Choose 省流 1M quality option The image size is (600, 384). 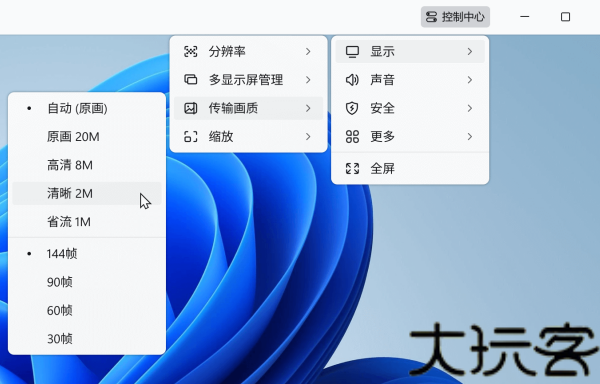[x=87, y=222]
